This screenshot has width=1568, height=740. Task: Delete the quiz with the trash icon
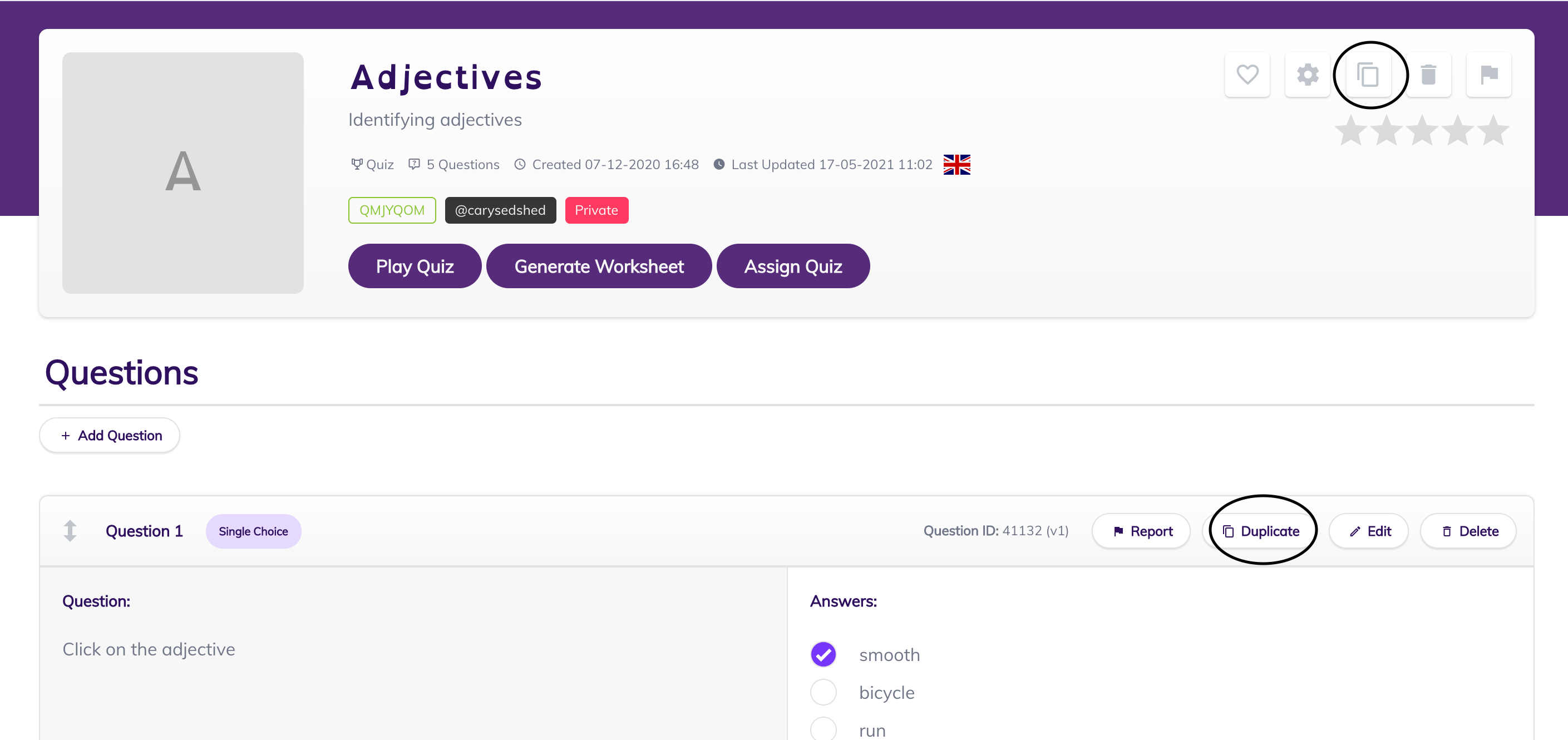click(x=1428, y=75)
